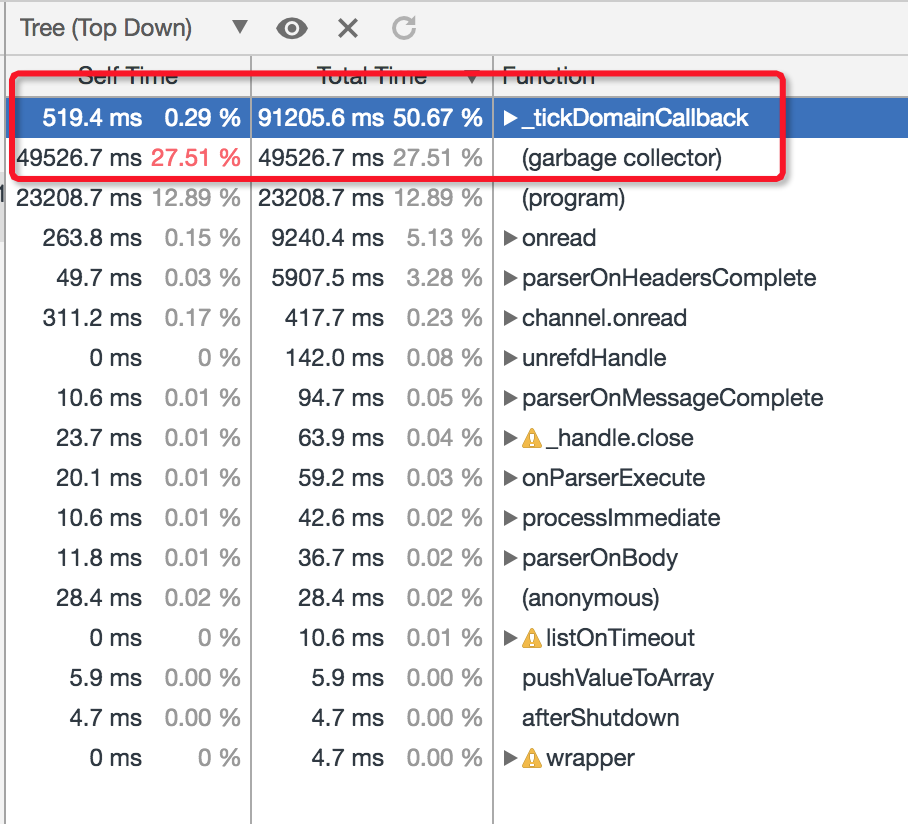Click the restore all functions refresh icon

coord(403,28)
